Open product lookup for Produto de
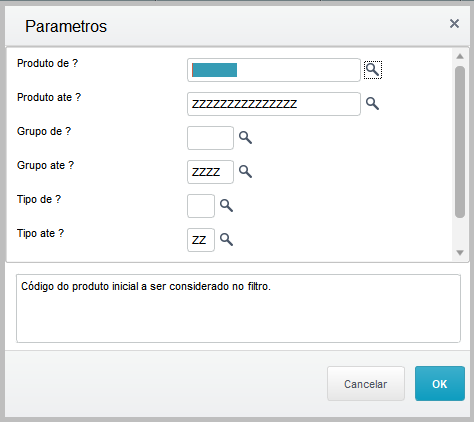The height and width of the screenshot is (422, 474). [373, 70]
